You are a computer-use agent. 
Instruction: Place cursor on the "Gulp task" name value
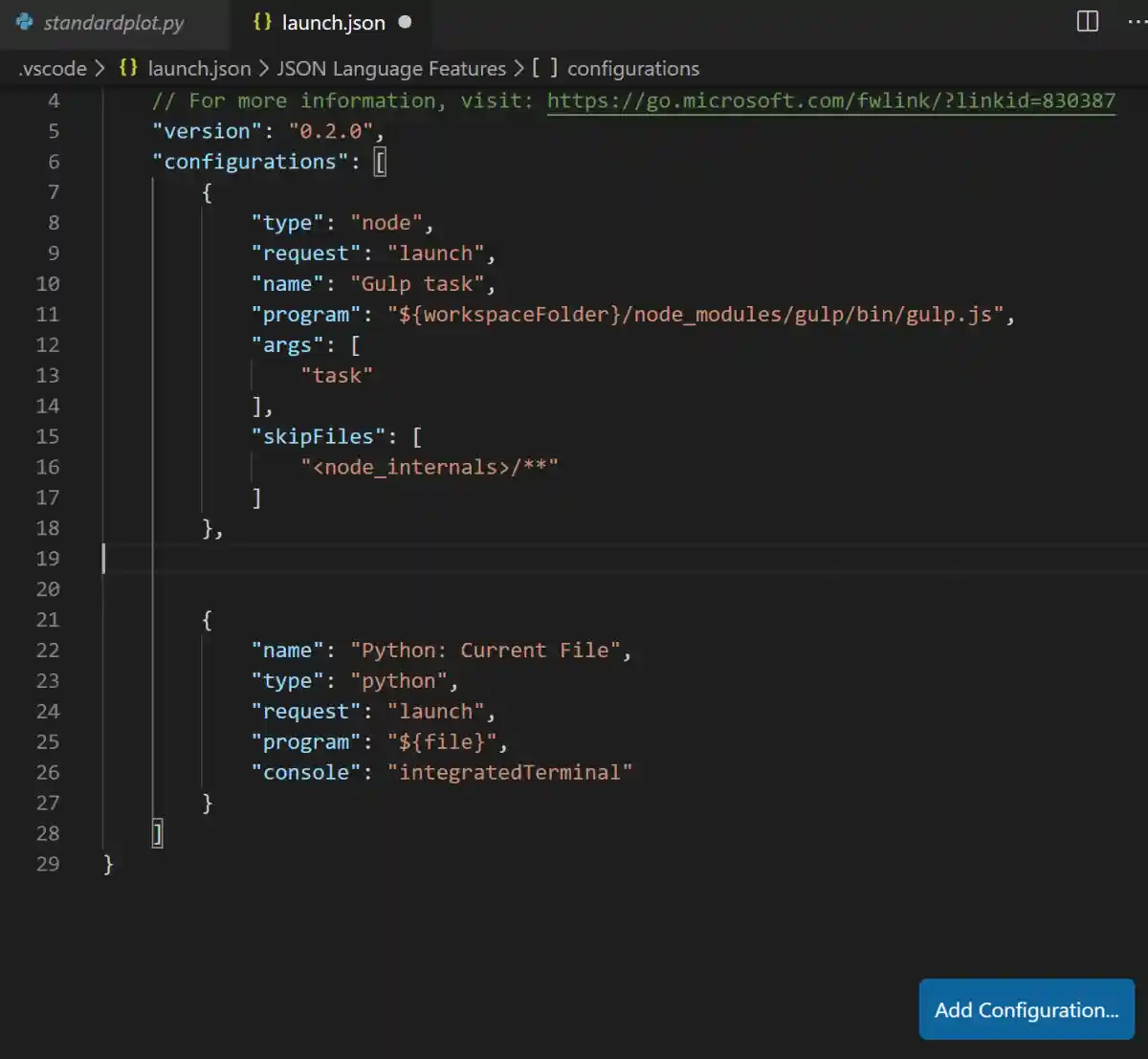point(416,284)
